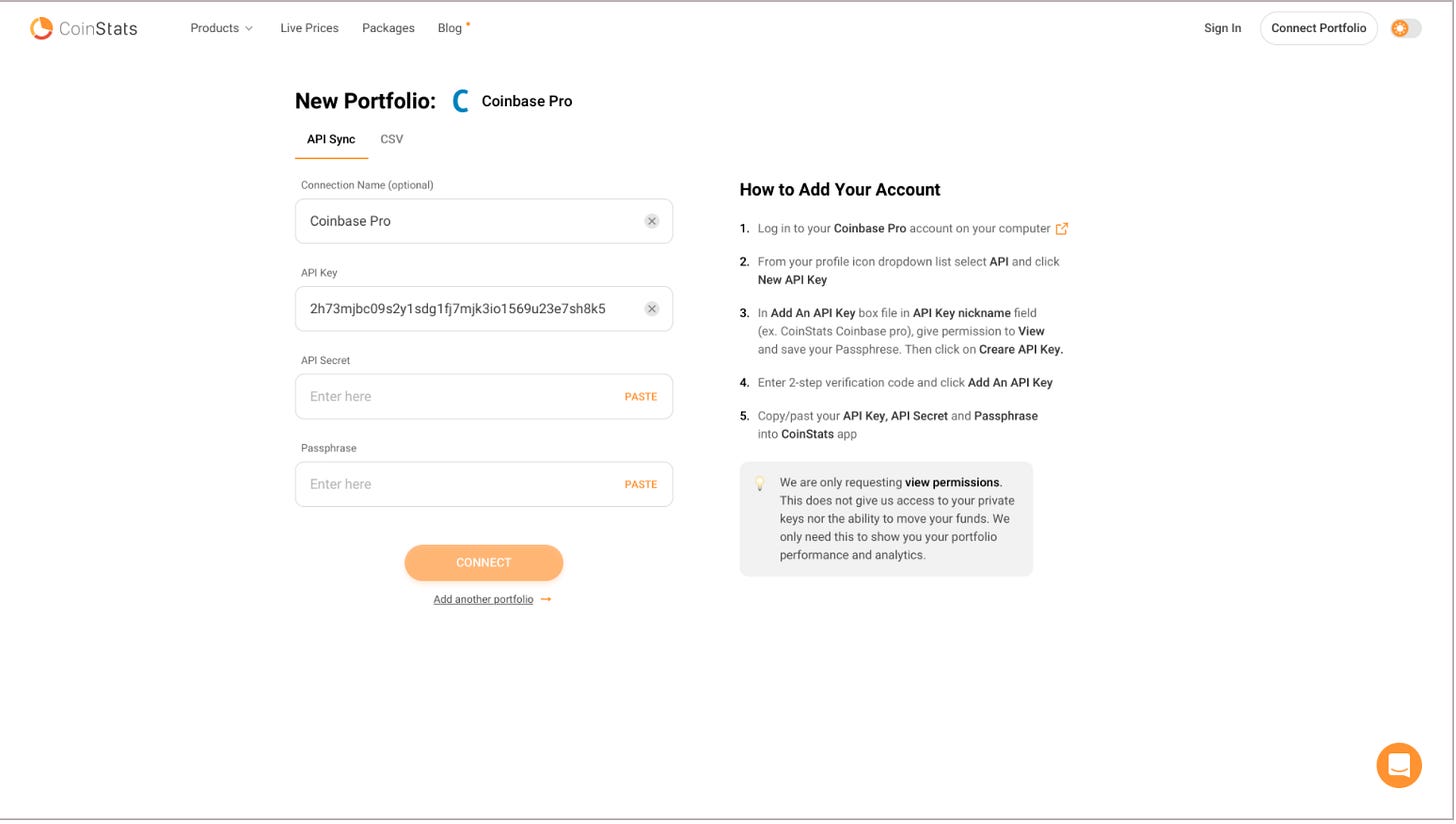Click the CoinStats logo
The height and width of the screenshot is (824, 1456).
click(x=84, y=28)
